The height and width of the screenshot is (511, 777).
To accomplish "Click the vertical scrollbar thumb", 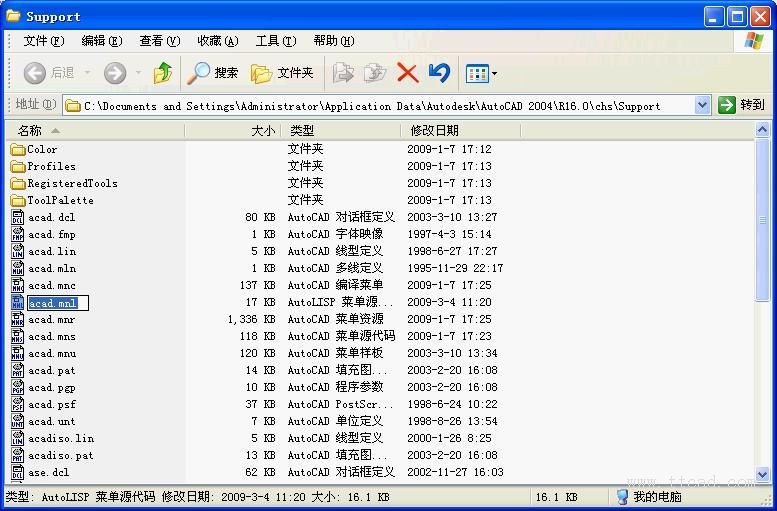I will [763, 219].
